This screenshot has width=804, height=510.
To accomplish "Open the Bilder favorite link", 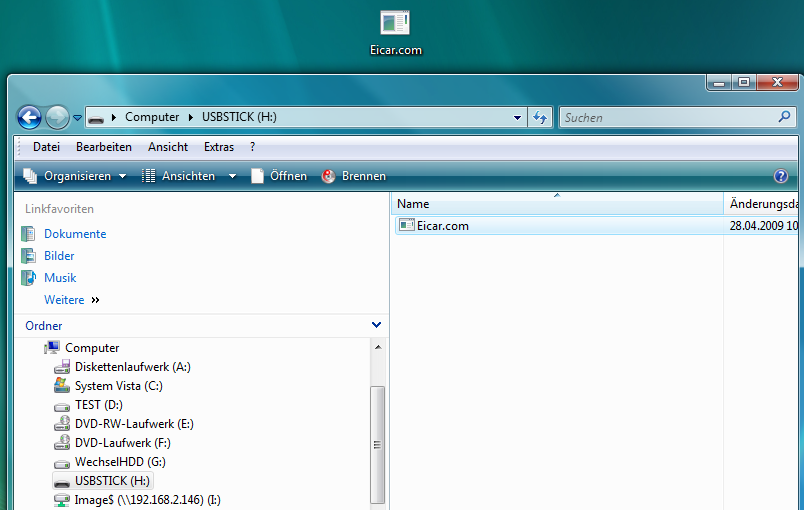I will pyautogui.click(x=59, y=256).
